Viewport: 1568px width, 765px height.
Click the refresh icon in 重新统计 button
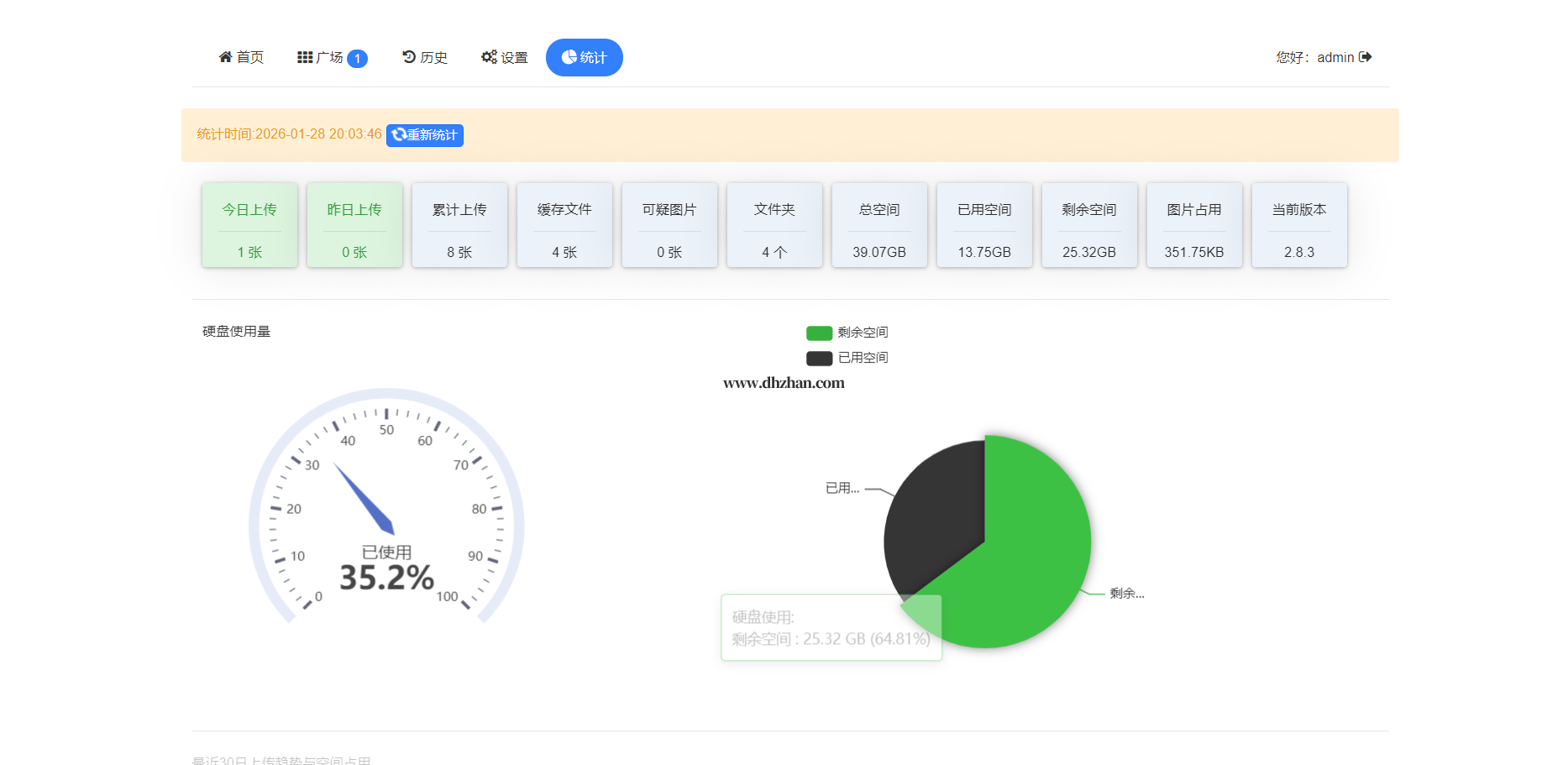pos(399,135)
